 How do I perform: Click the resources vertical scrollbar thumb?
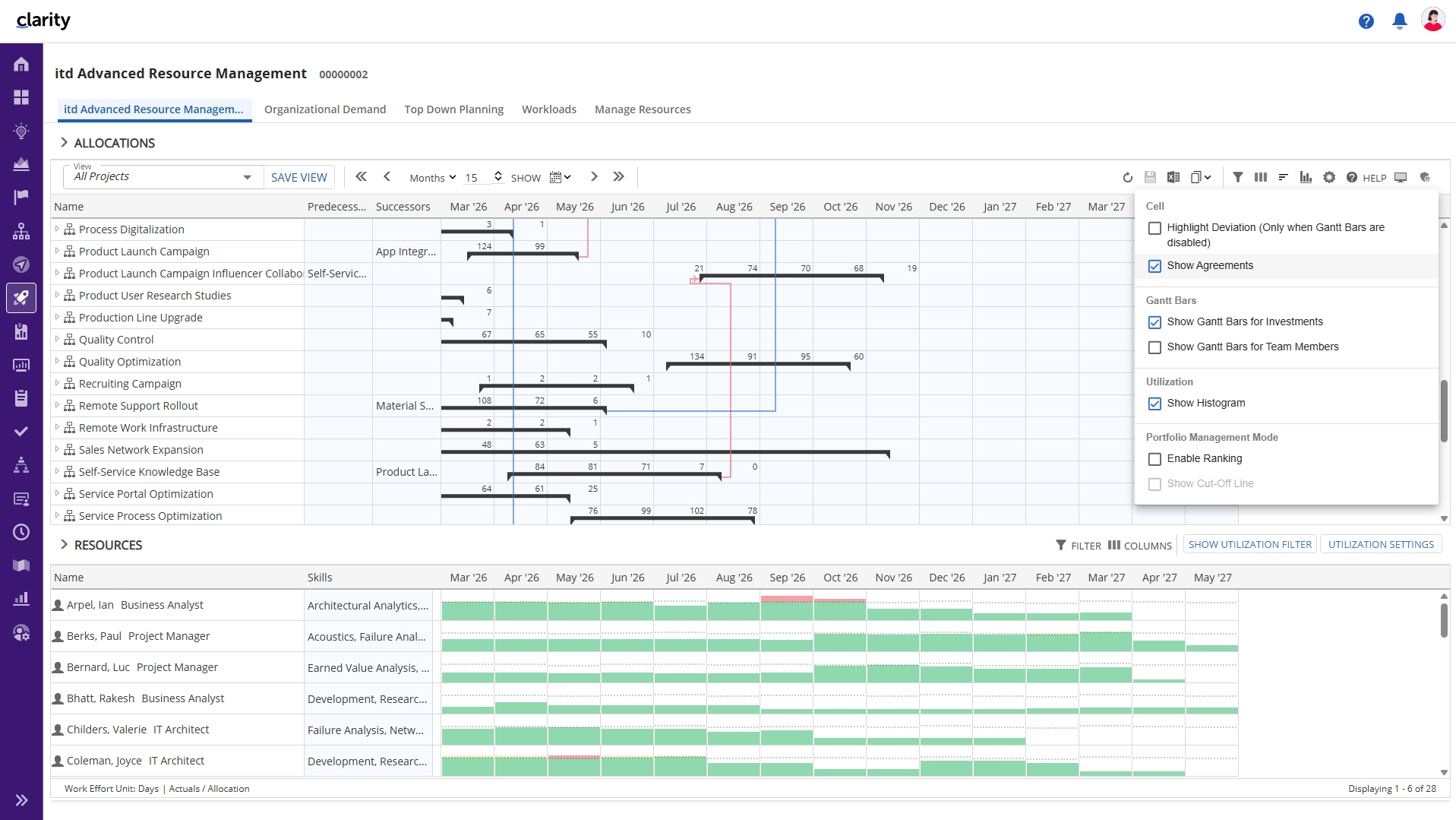(x=1444, y=621)
